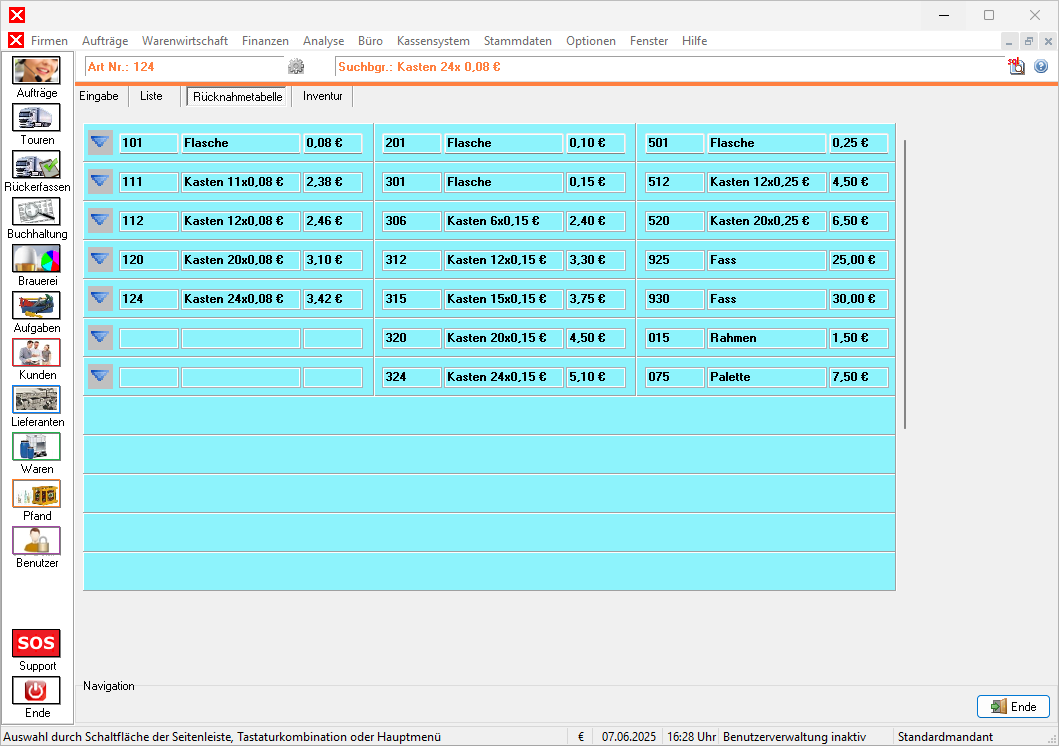Open the dropdown arrow for row 124
Viewport: 1059px width, 746px height.
click(x=100, y=299)
